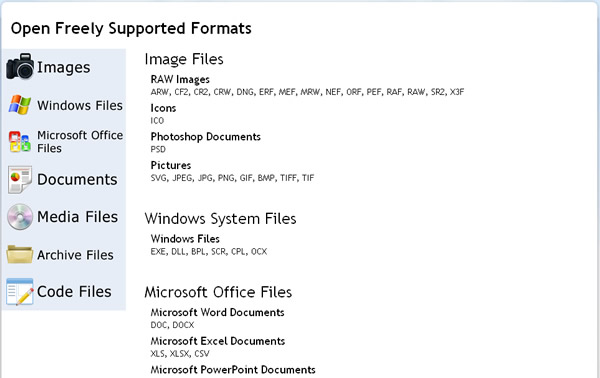This screenshot has height=378, width=600.
Task: Click the Archive Files folder icon
Action: coord(20,254)
